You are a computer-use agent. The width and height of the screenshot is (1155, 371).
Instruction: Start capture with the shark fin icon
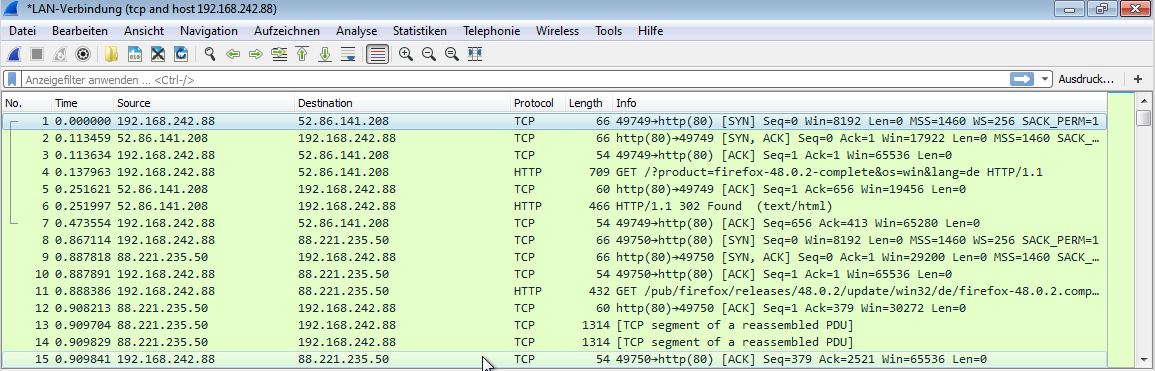point(14,54)
